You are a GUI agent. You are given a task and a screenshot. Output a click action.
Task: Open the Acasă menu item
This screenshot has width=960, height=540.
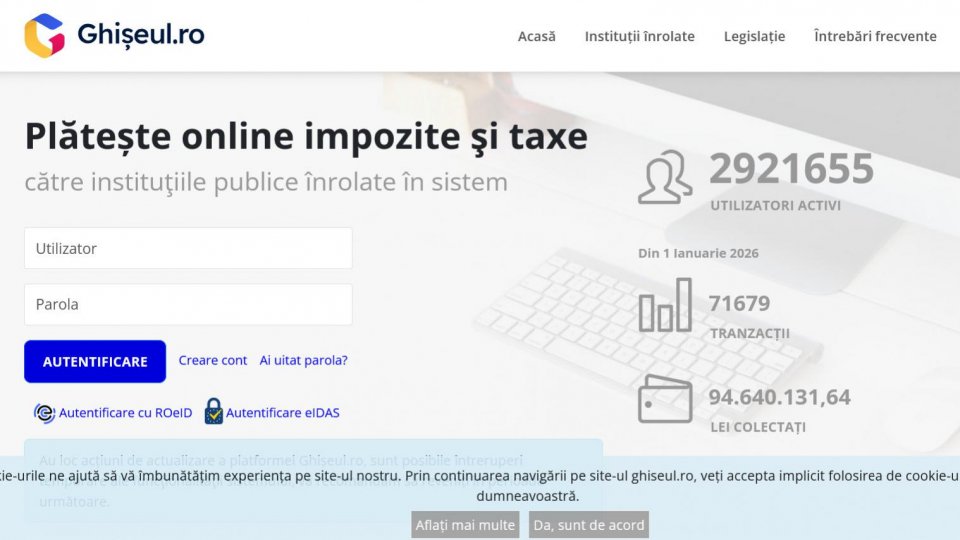(x=536, y=36)
